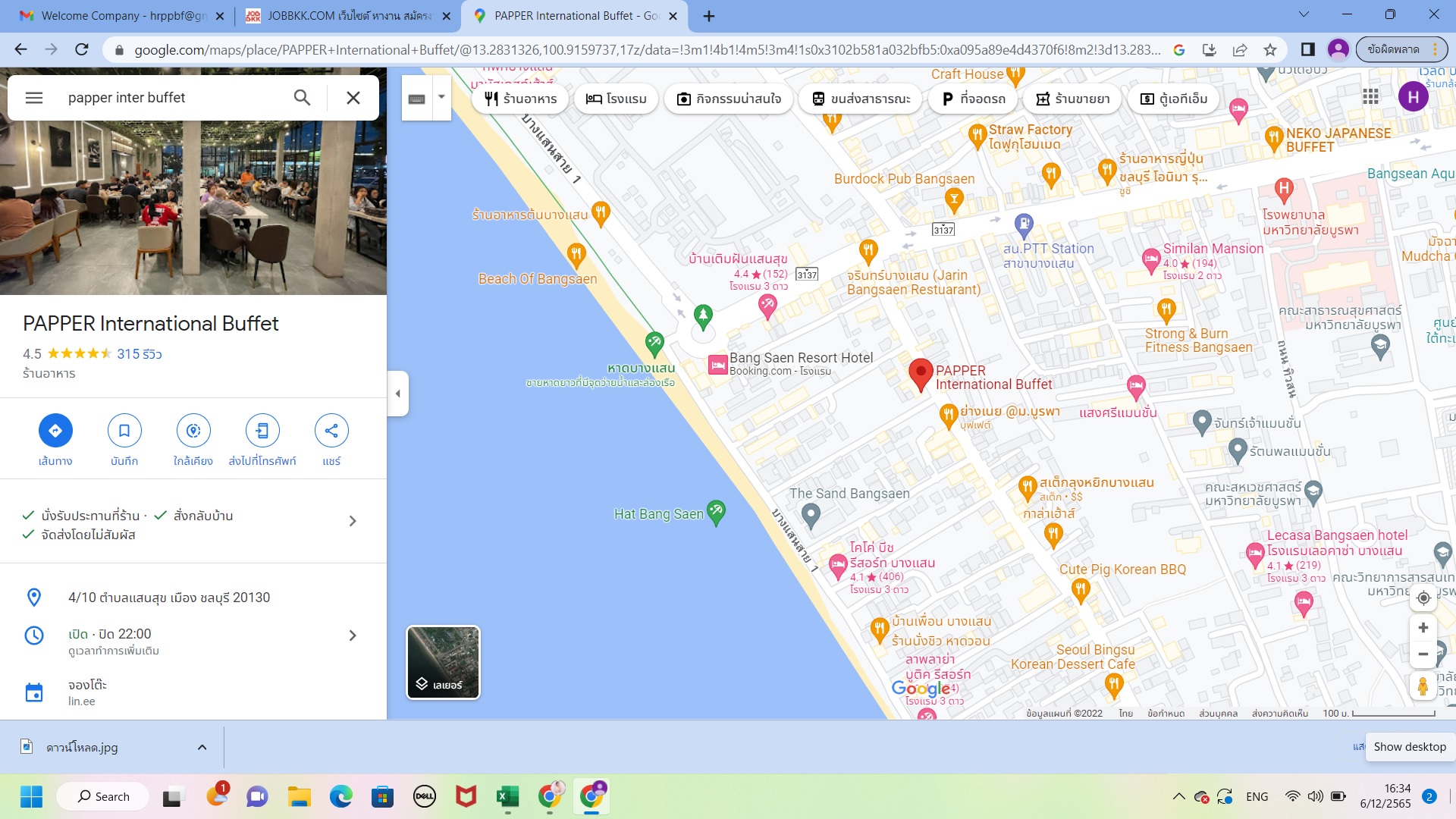Share this page from the address bar
Viewport: 1456px width, 819px height.
click(x=1240, y=50)
